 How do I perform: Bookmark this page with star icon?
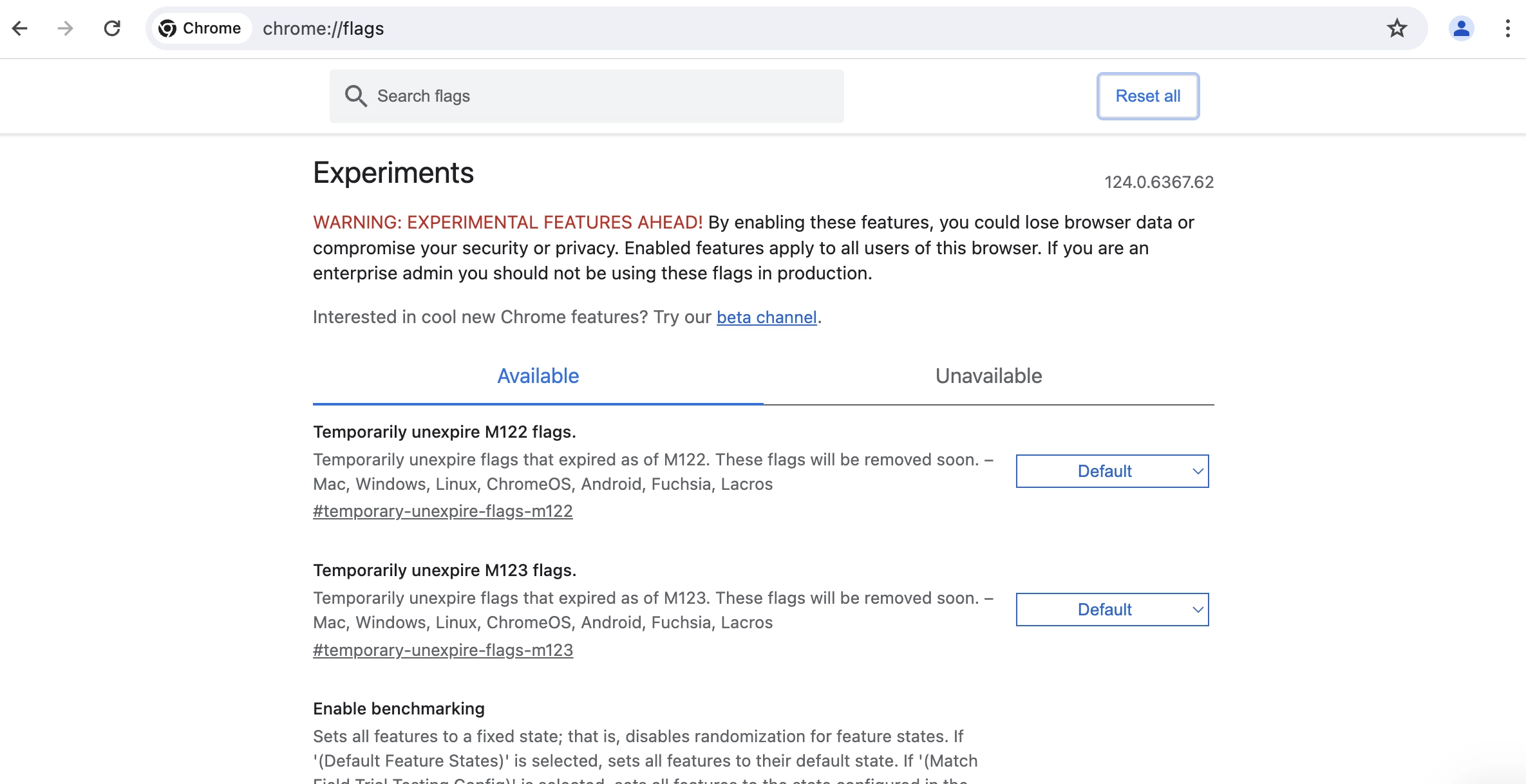click(x=1397, y=28)
